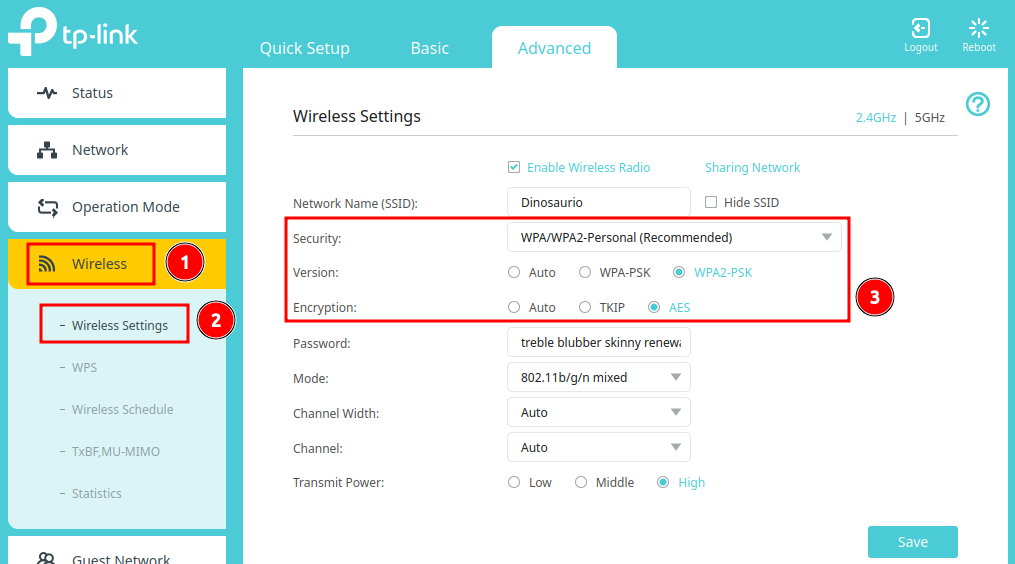The width and height of the screenshot is (1015, 564).
Task: Toggle Enable Wireless Radio checkbox
Action: coord(514,167)
